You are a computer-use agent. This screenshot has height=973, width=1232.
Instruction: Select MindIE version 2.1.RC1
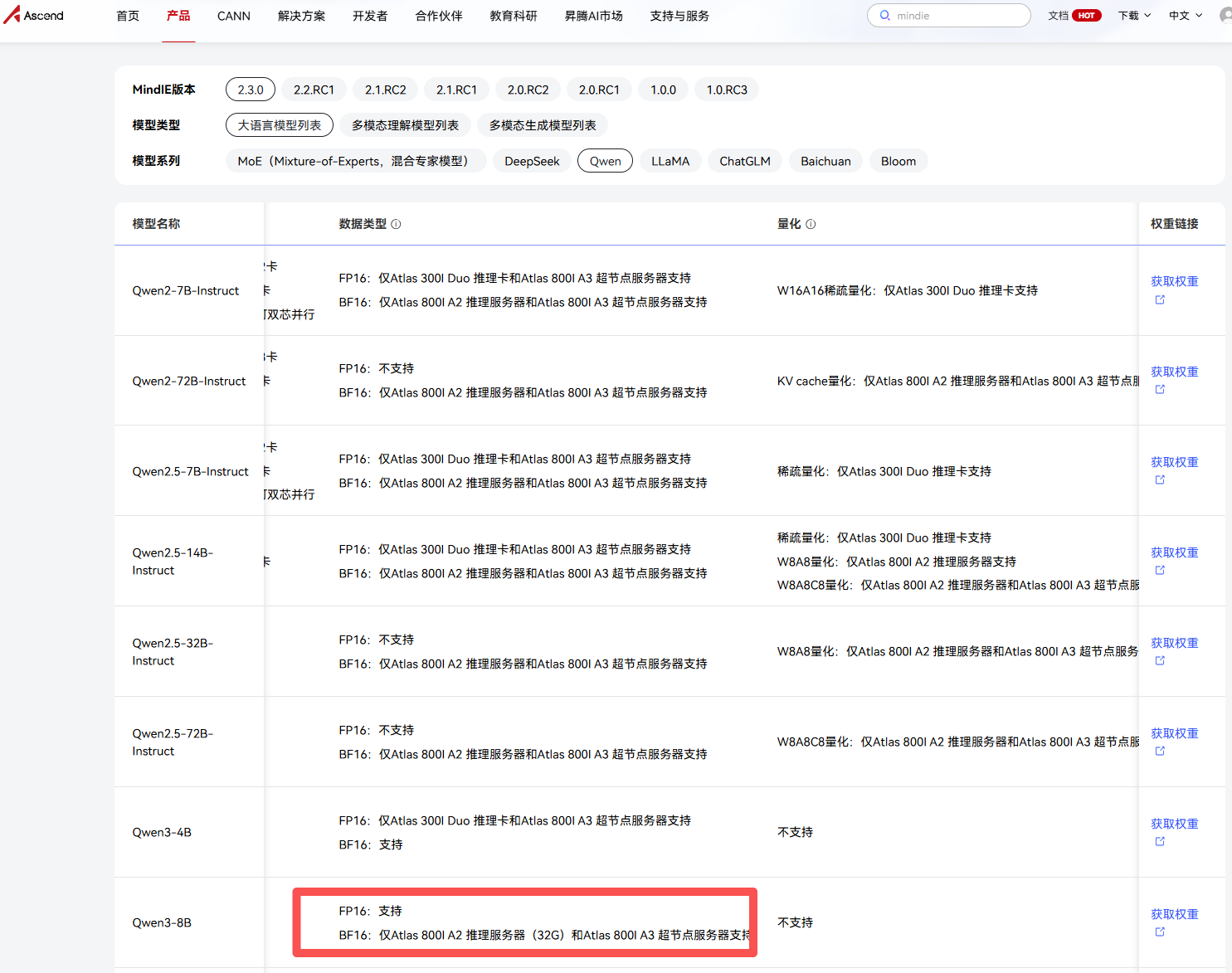[x=456, y=90]
